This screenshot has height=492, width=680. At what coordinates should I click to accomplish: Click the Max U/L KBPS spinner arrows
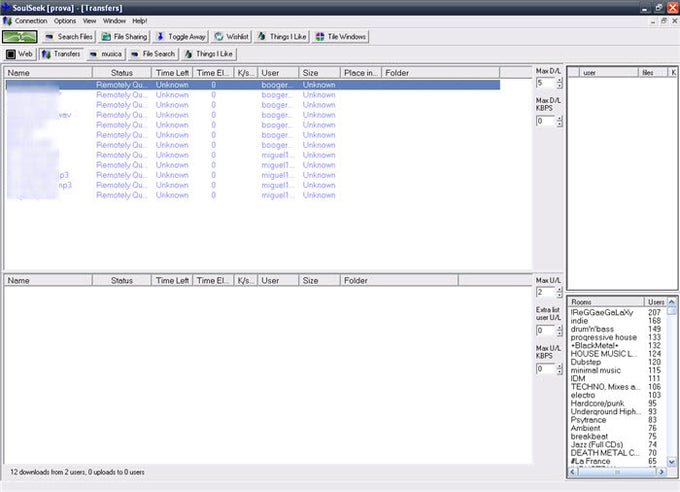[559, 369]
